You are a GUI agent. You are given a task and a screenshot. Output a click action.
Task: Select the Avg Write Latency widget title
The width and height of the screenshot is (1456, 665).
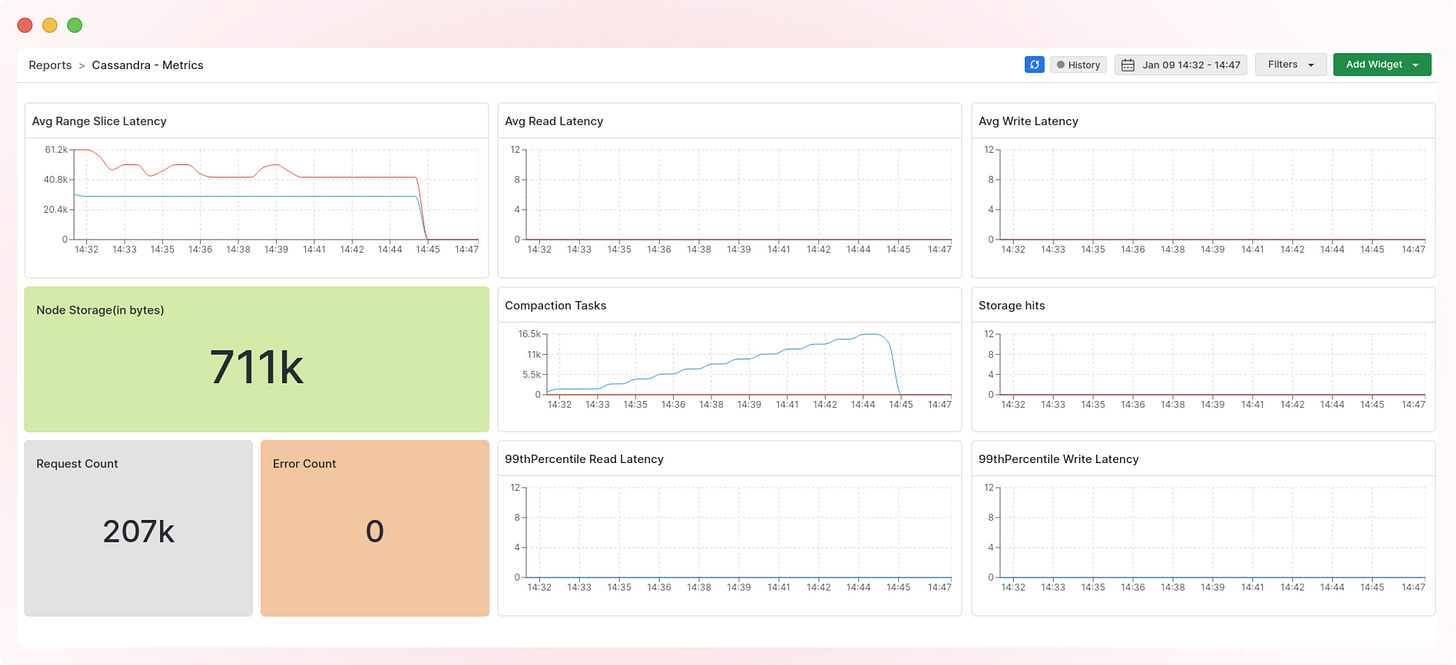[x=1028, y=121]
